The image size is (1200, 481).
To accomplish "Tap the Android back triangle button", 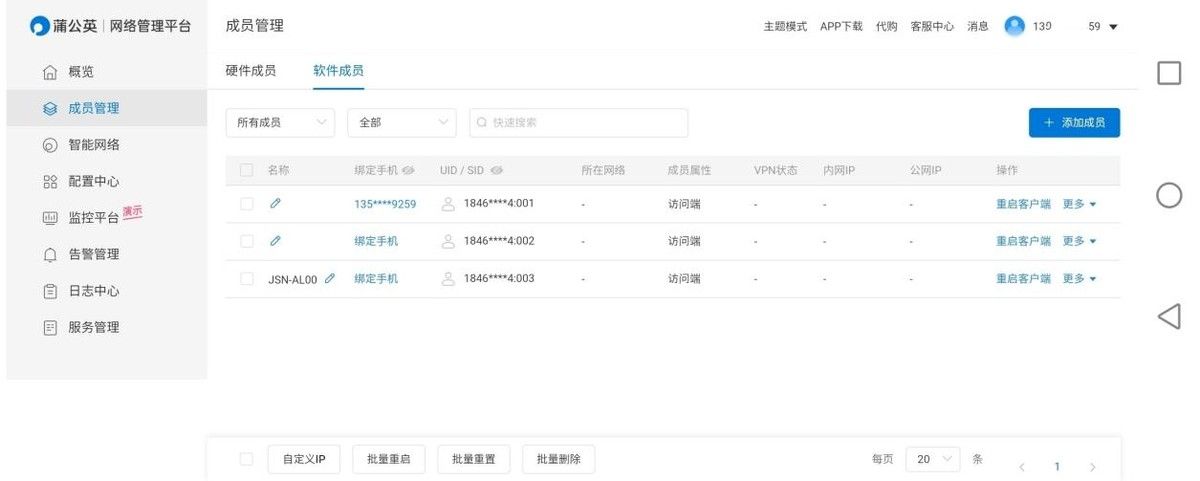I will click(x=1169, y=317).
